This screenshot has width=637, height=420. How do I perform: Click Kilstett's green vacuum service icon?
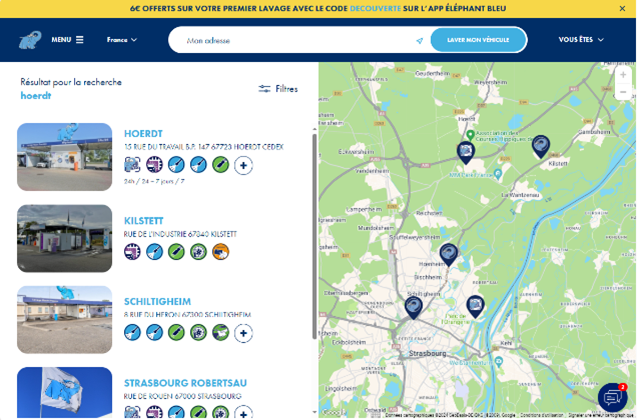coord(176,252)
